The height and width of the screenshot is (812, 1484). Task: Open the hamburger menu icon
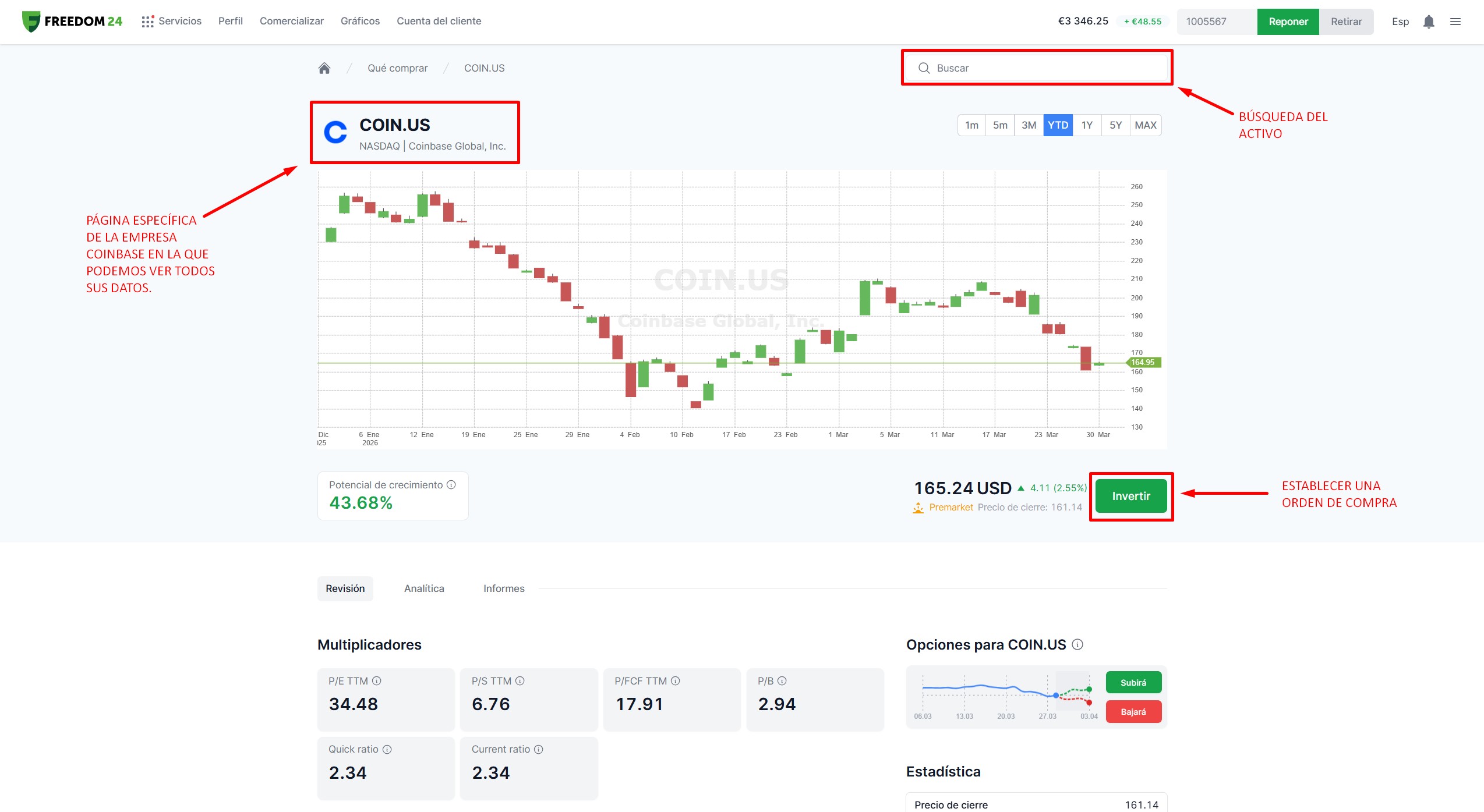[1455, 22]
